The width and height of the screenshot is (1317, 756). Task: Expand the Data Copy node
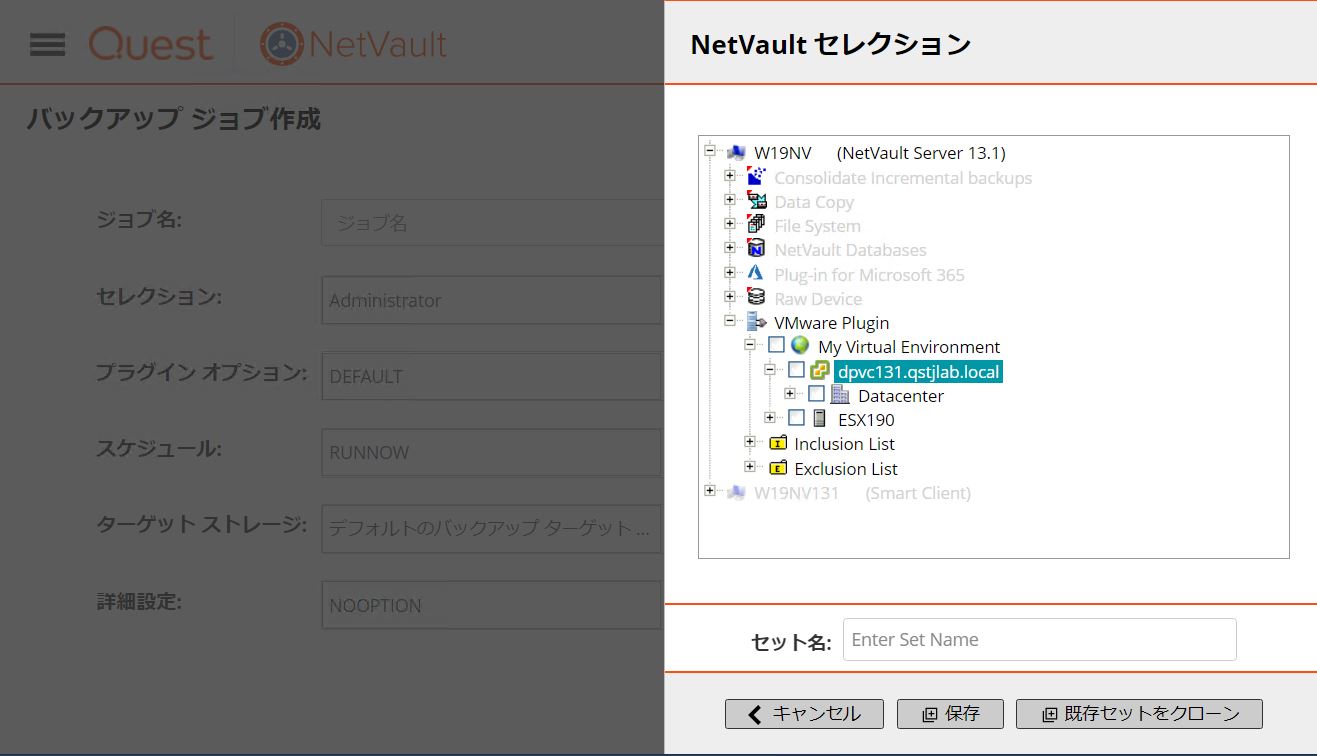730,200
